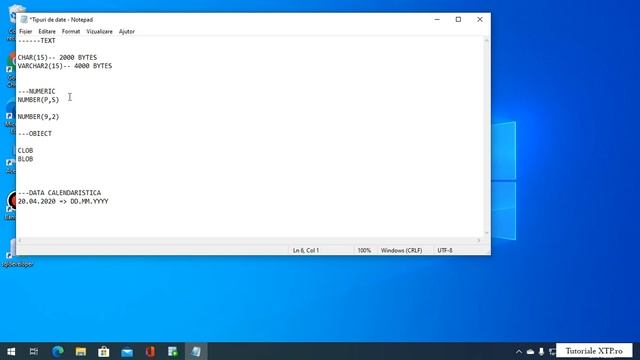Viewport: 640px width, 360px height.
Task: Click the '---DATA CALENDARISTICA' line
Action: click(59, 193)
